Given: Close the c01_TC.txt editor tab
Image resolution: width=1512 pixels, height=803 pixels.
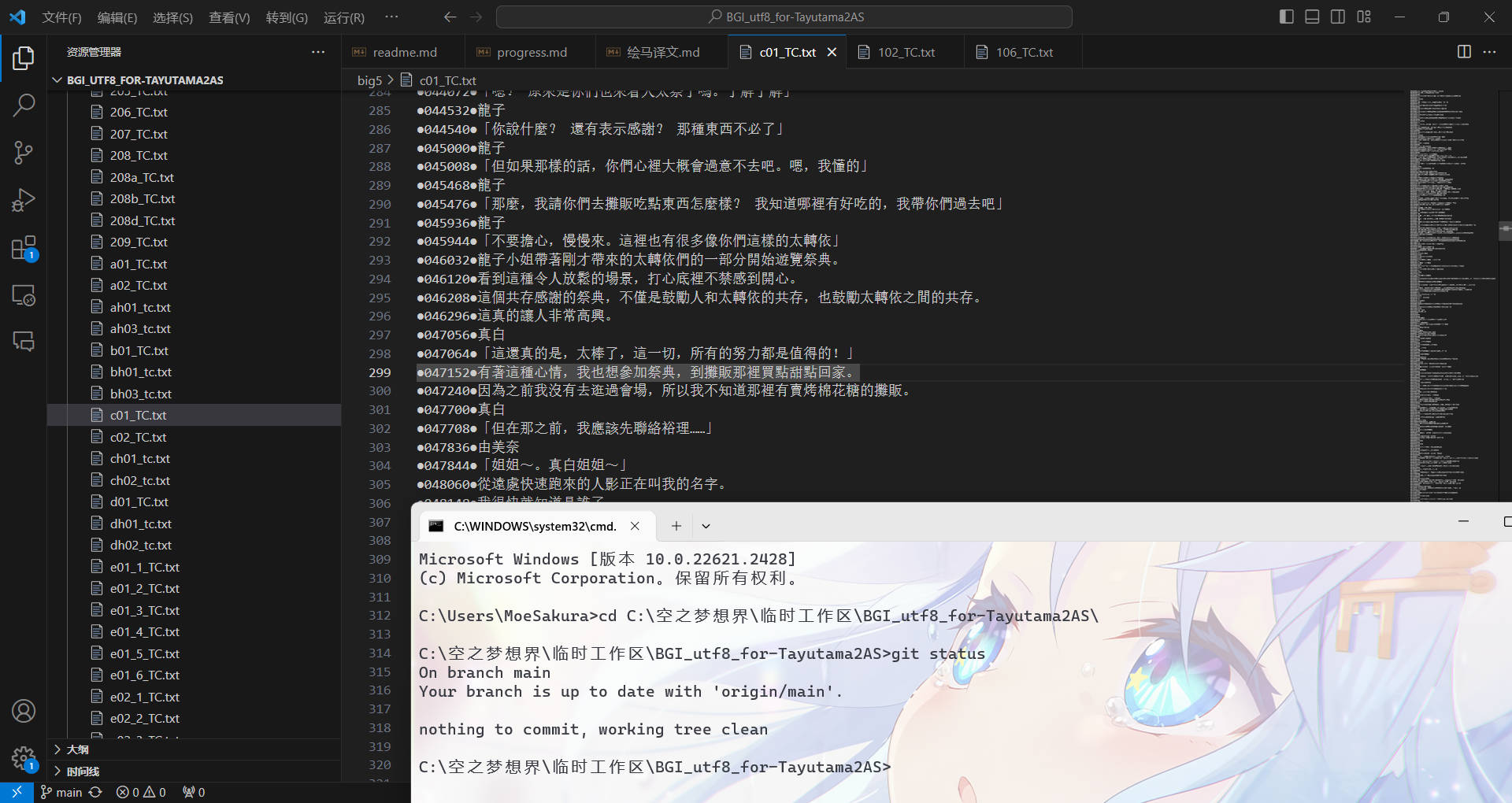Looking at the screenshot, I should tap(832, 53).
